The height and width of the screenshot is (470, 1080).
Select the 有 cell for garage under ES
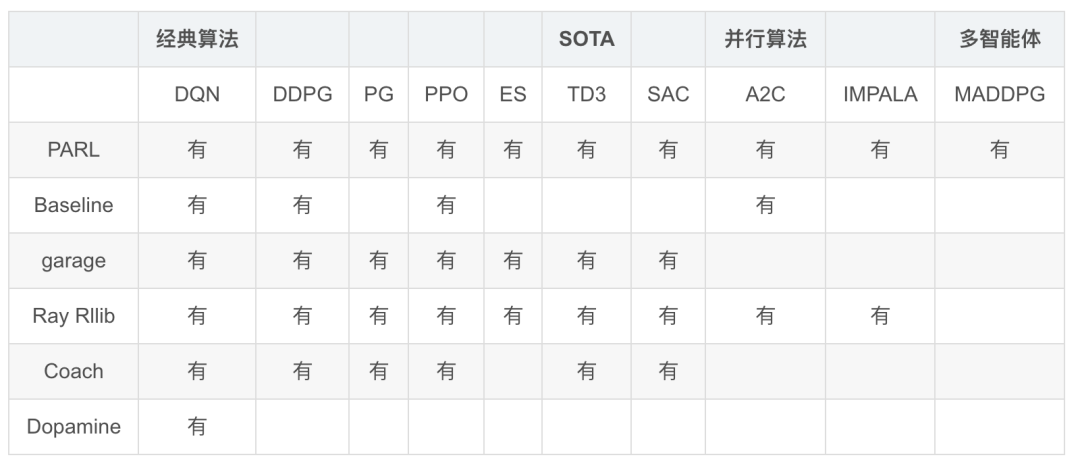pos(512,260)
